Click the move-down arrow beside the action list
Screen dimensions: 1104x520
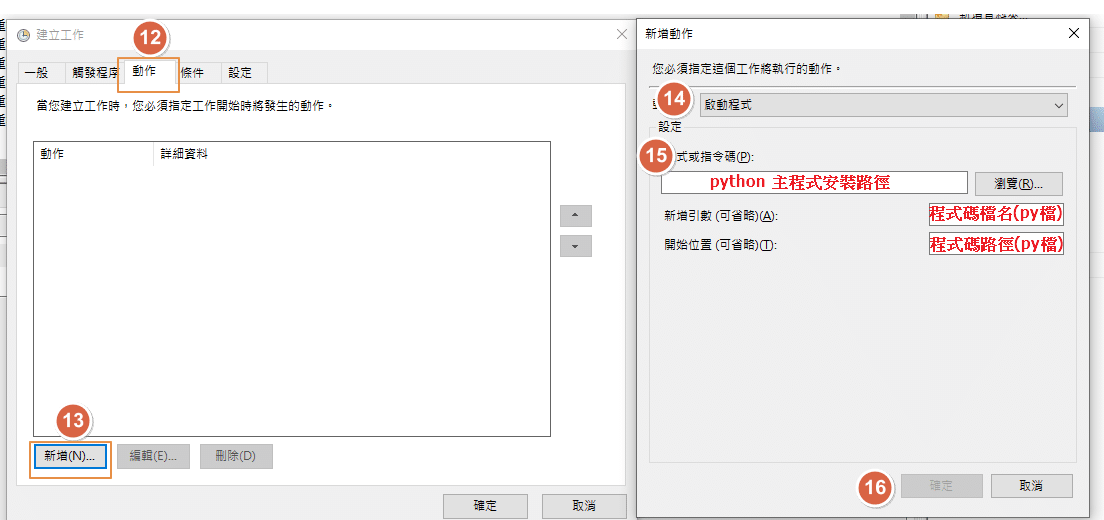pos(575,246)
